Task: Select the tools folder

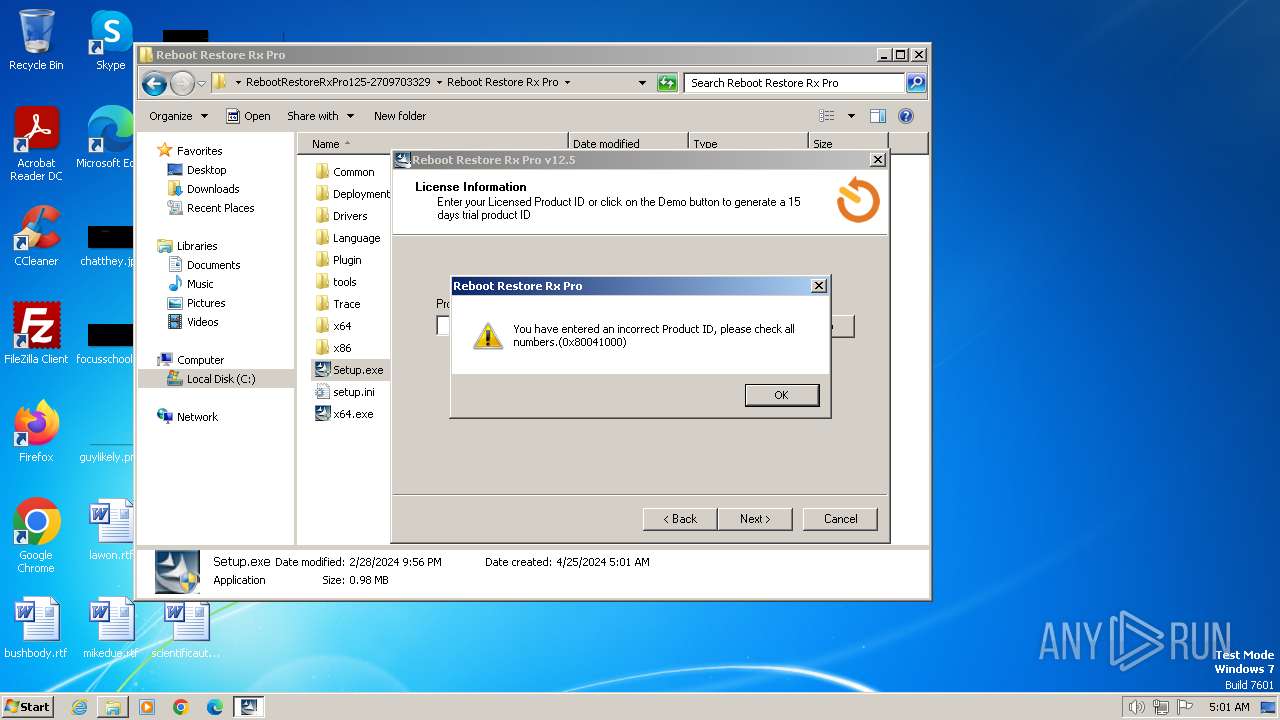Action: coord(336,282)
